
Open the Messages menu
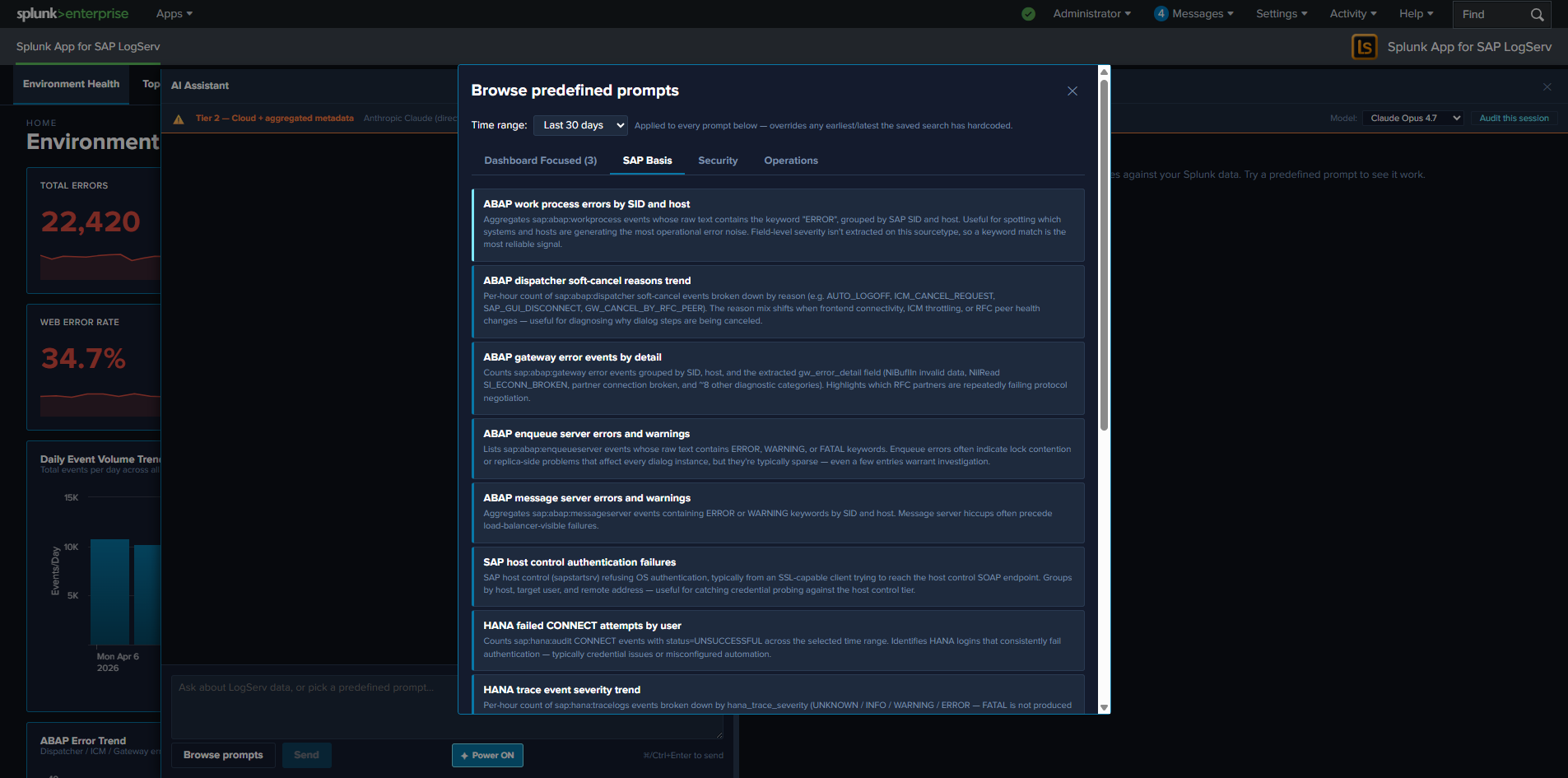[1203, 14]
